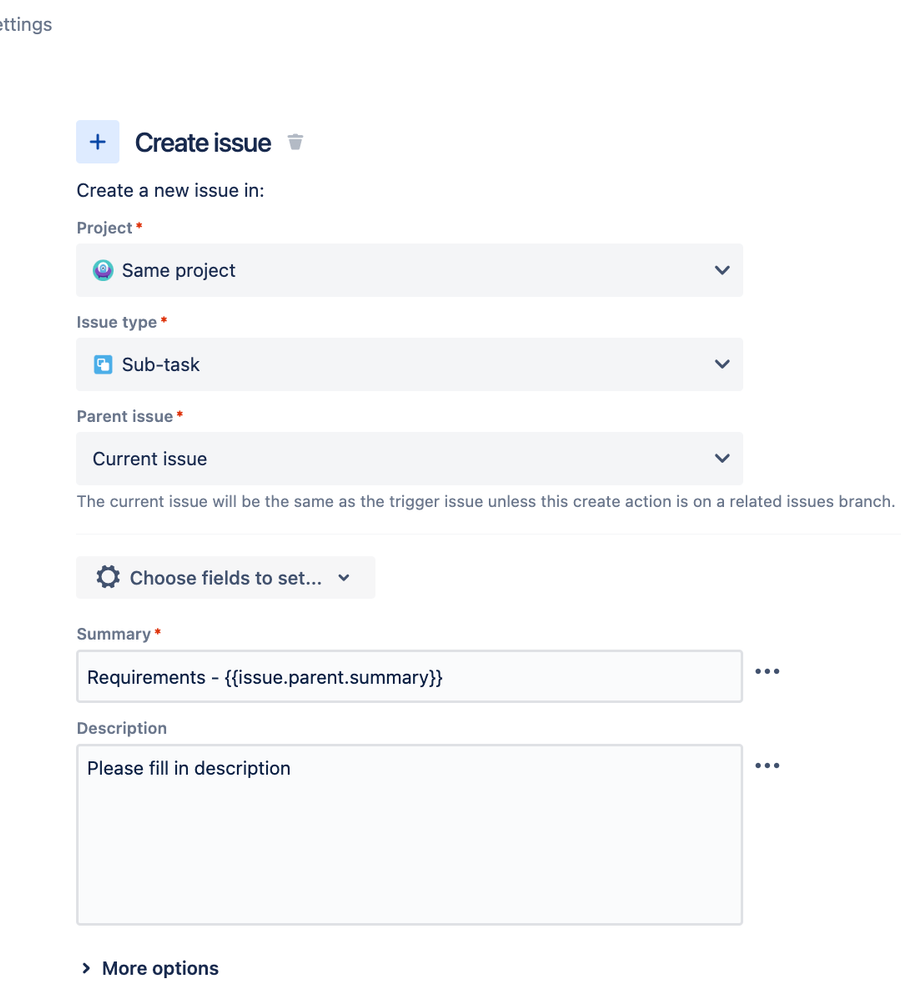Open the Project dropdown showing Same project
The height and width of the screenshot is (999, 901).
pyautogui.click(x=409, y=270)
